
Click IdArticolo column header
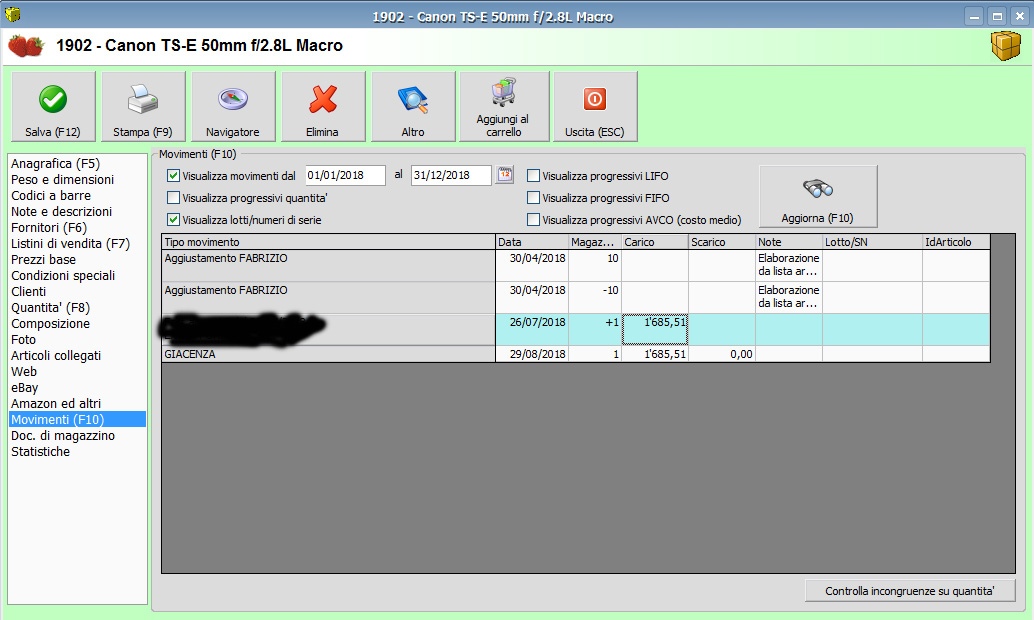point(956,242)
